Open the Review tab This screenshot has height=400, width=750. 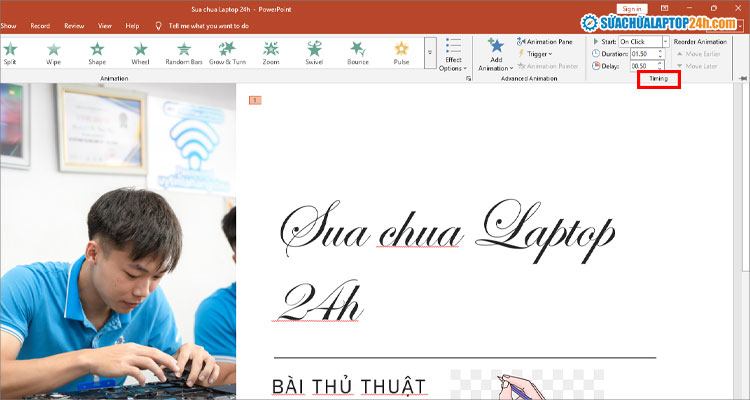click(74, 26)
